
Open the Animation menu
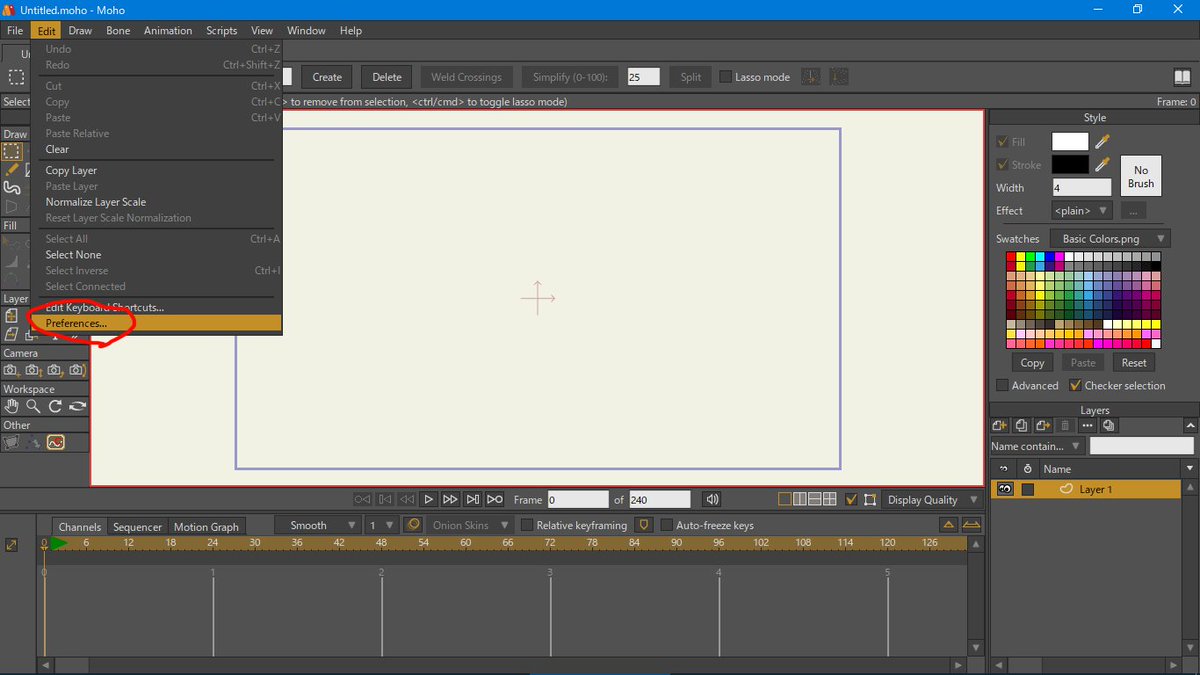tap(168, 30)
